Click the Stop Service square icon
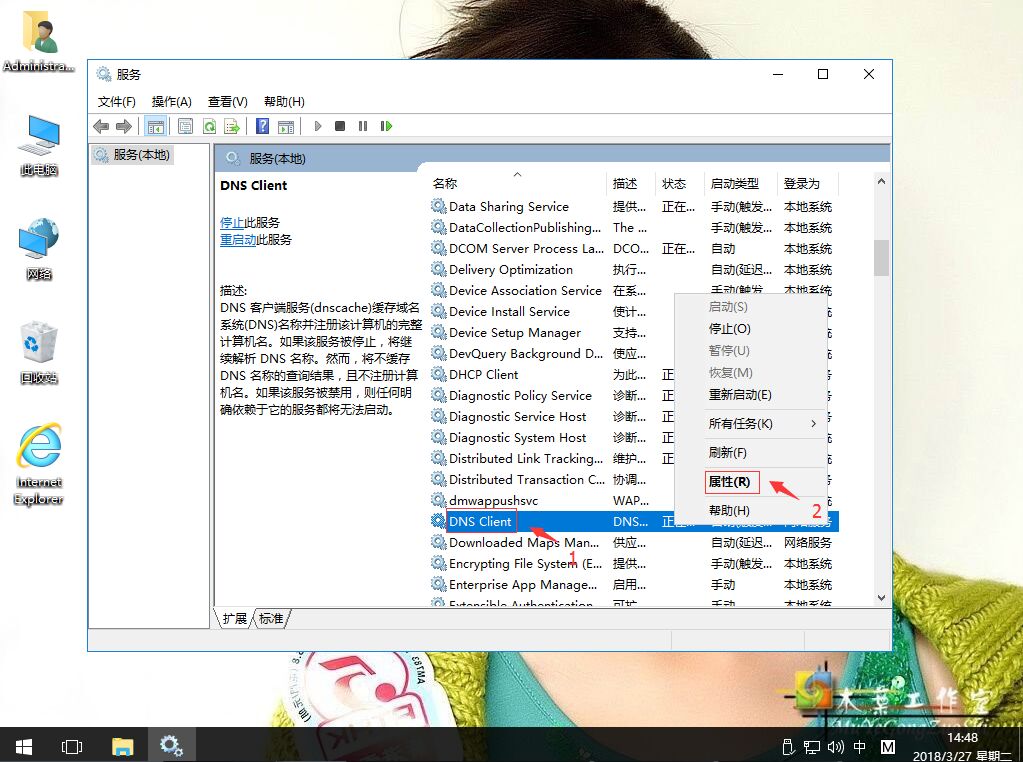 coord(340,126)
